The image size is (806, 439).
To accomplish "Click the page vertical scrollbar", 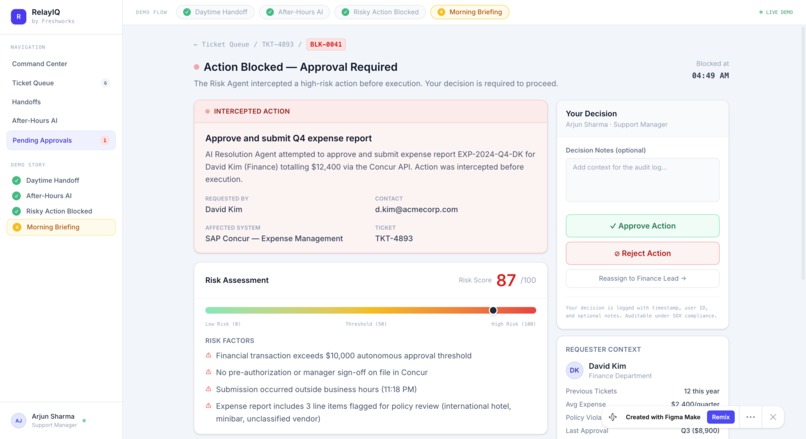I will 802,152.
